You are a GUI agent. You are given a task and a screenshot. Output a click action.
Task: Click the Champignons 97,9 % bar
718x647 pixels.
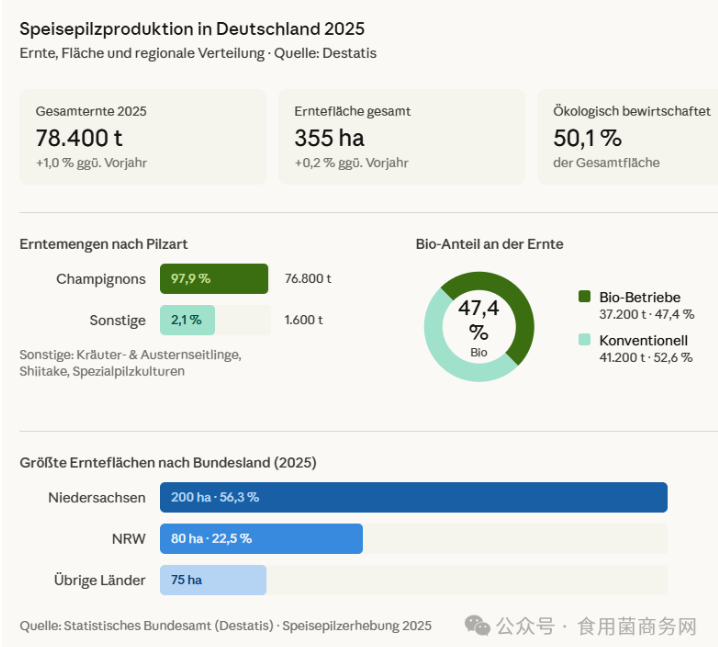[x=214, y=279]
